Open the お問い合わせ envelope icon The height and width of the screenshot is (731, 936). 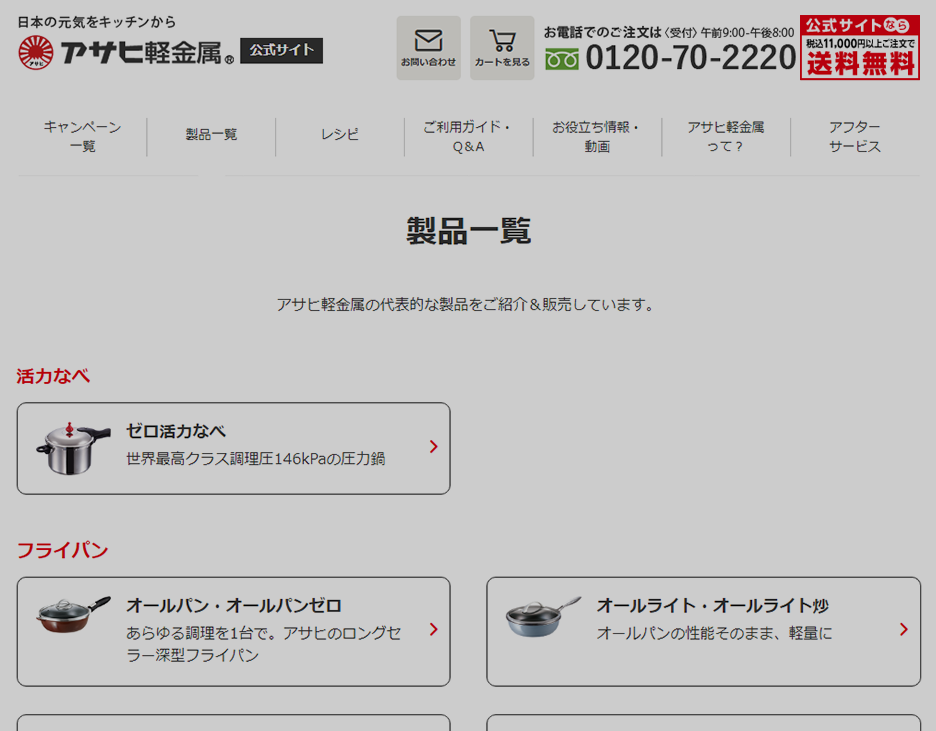point(429,48)
